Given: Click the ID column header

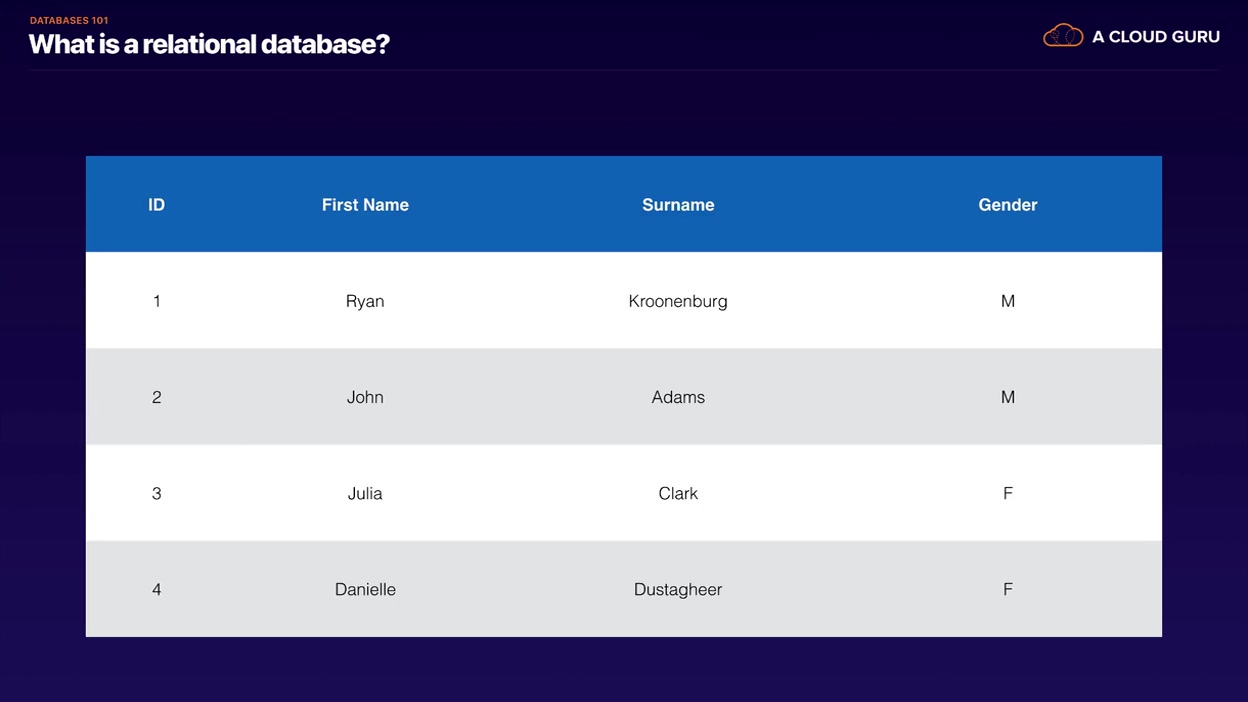Looking at the screenshot, I should pyautogui.click(x=156, y=205).
